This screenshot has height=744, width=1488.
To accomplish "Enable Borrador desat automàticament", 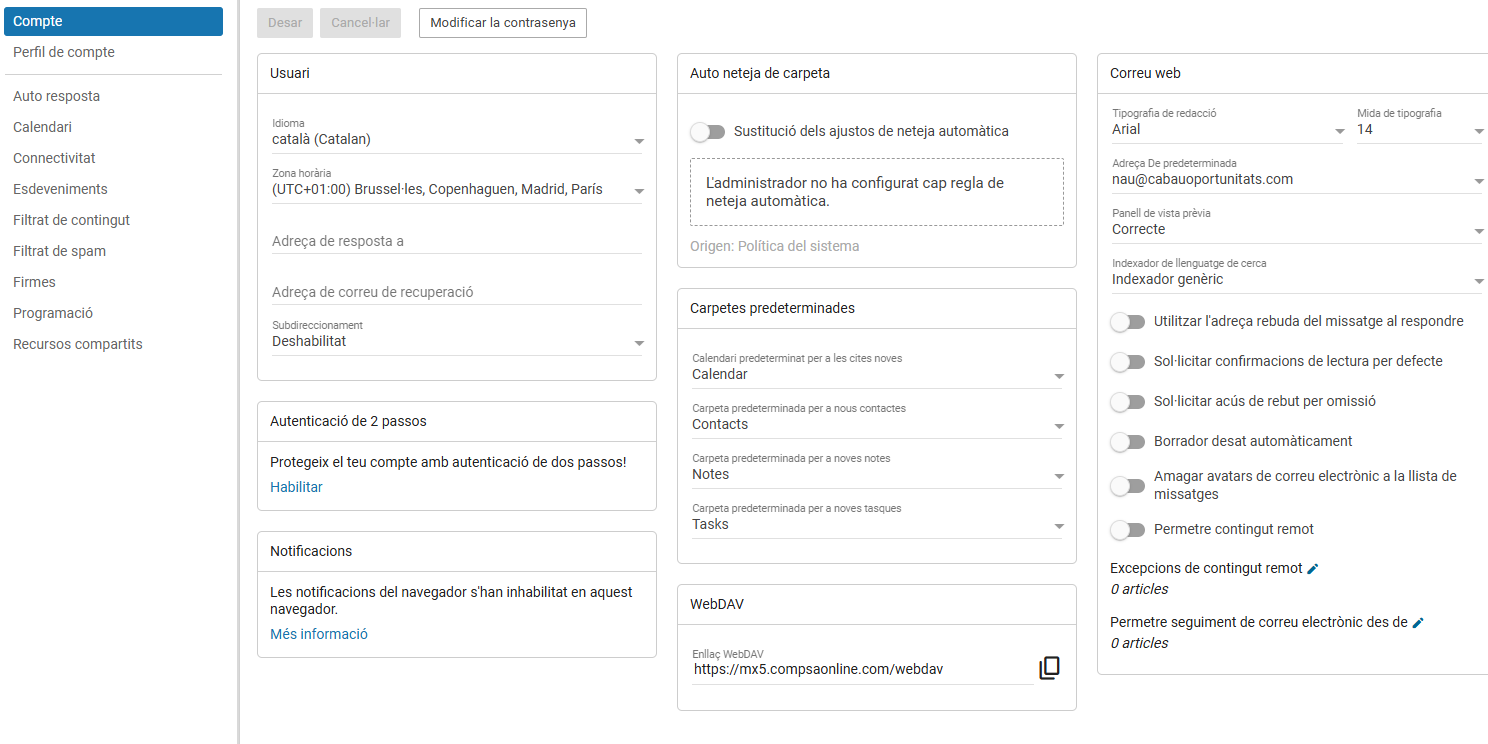I will pos(1128,441).
